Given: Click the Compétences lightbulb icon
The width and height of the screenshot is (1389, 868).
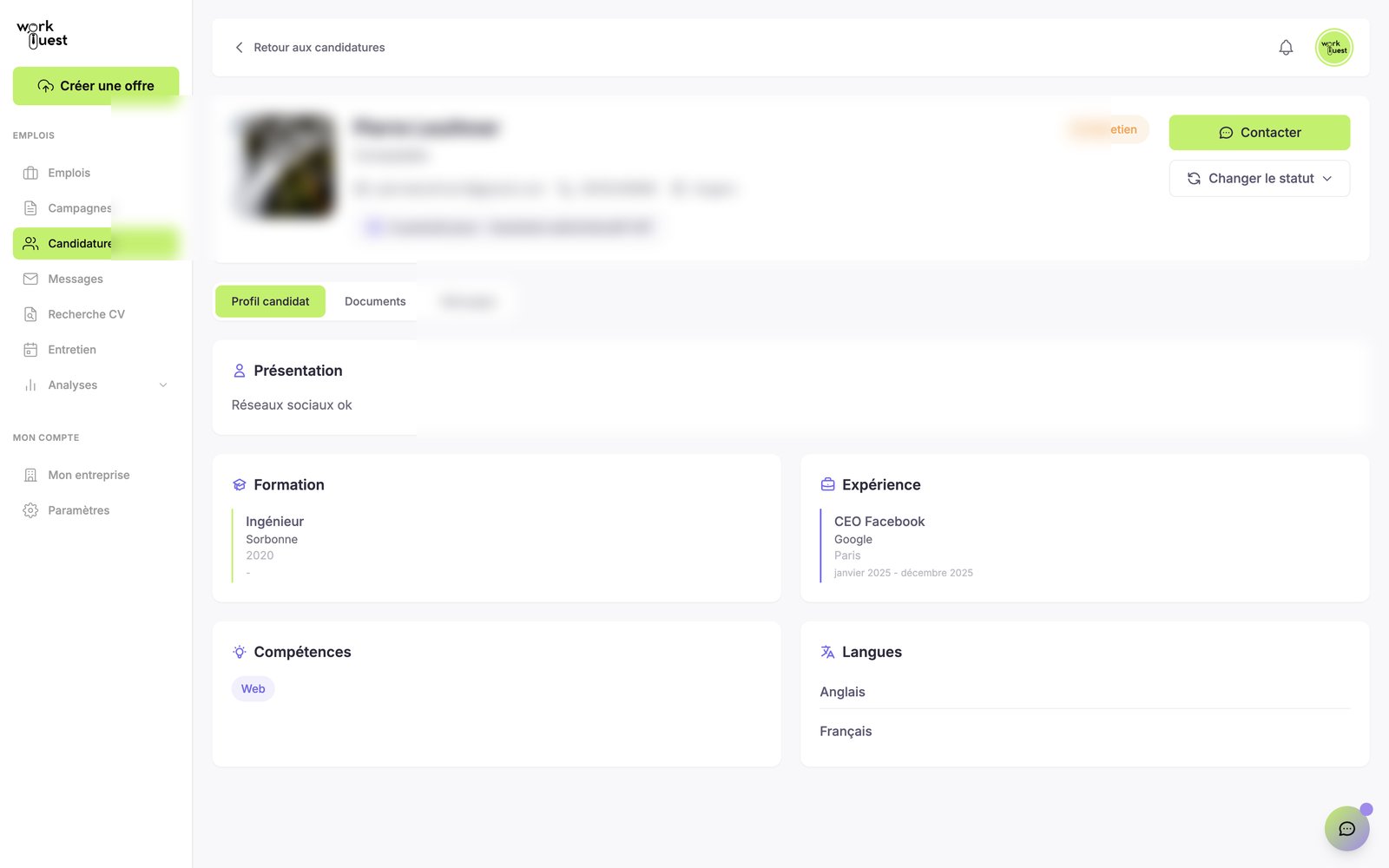Looking at the screenshot, I should click(240, 652).
